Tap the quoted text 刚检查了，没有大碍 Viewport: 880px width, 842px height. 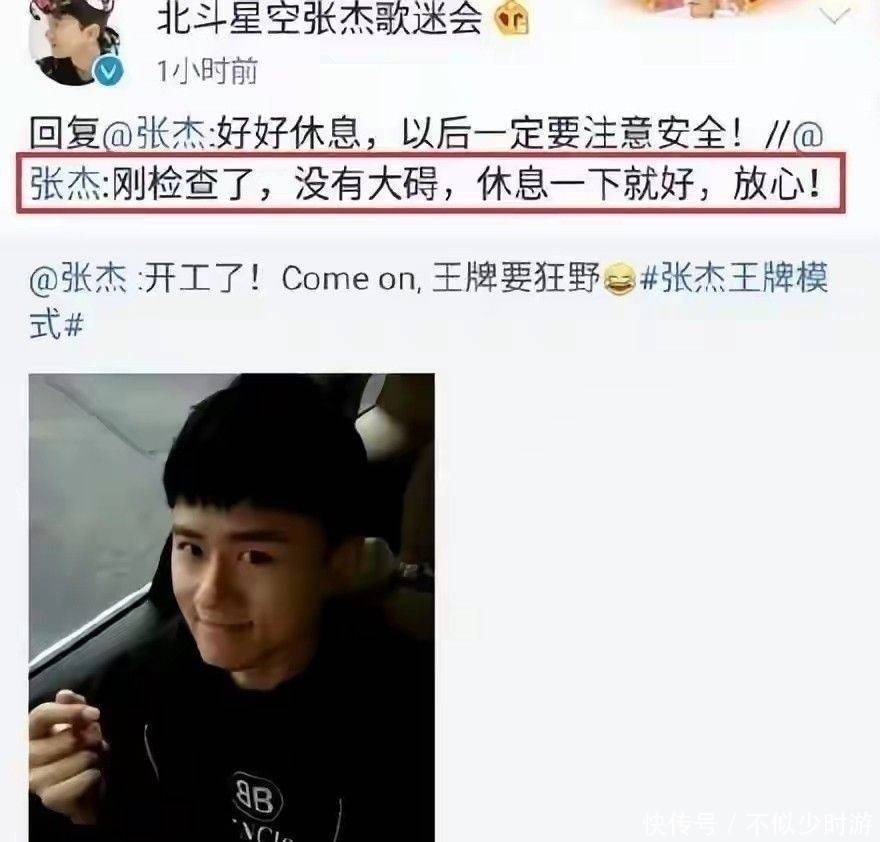(x=274, y=185)
